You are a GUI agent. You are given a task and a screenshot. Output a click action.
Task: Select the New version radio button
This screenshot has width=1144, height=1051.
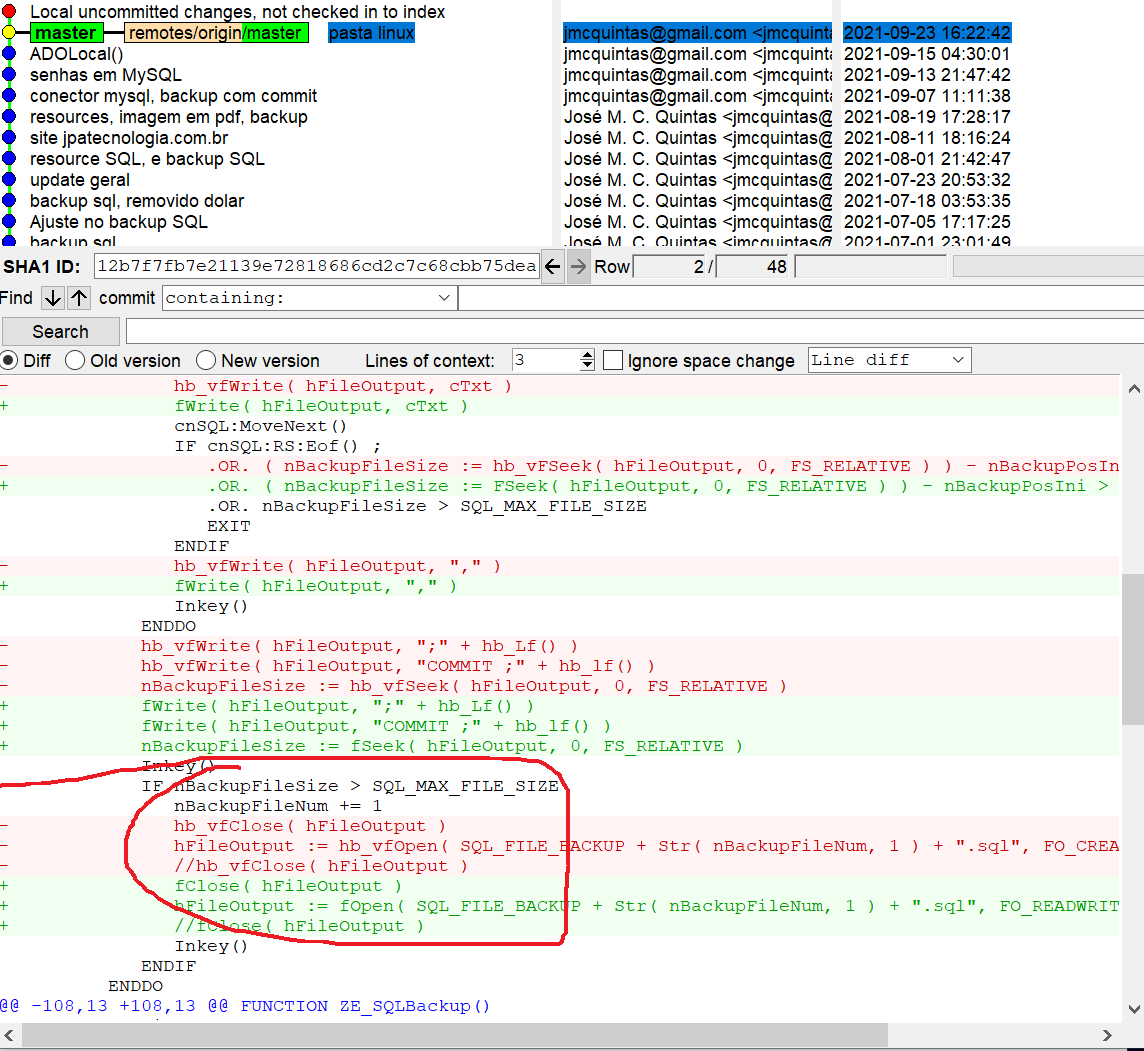click(x=206, y=361)
